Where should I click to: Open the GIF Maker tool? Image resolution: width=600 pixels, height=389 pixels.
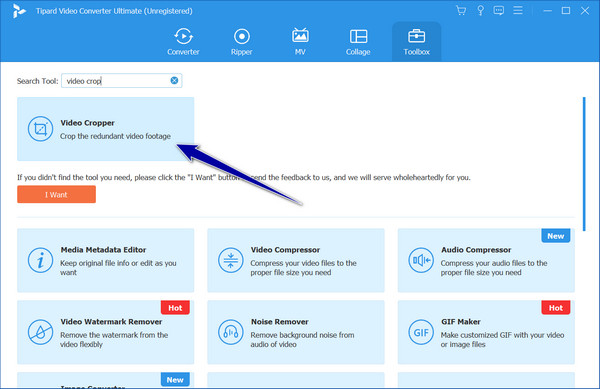point(486,332)
